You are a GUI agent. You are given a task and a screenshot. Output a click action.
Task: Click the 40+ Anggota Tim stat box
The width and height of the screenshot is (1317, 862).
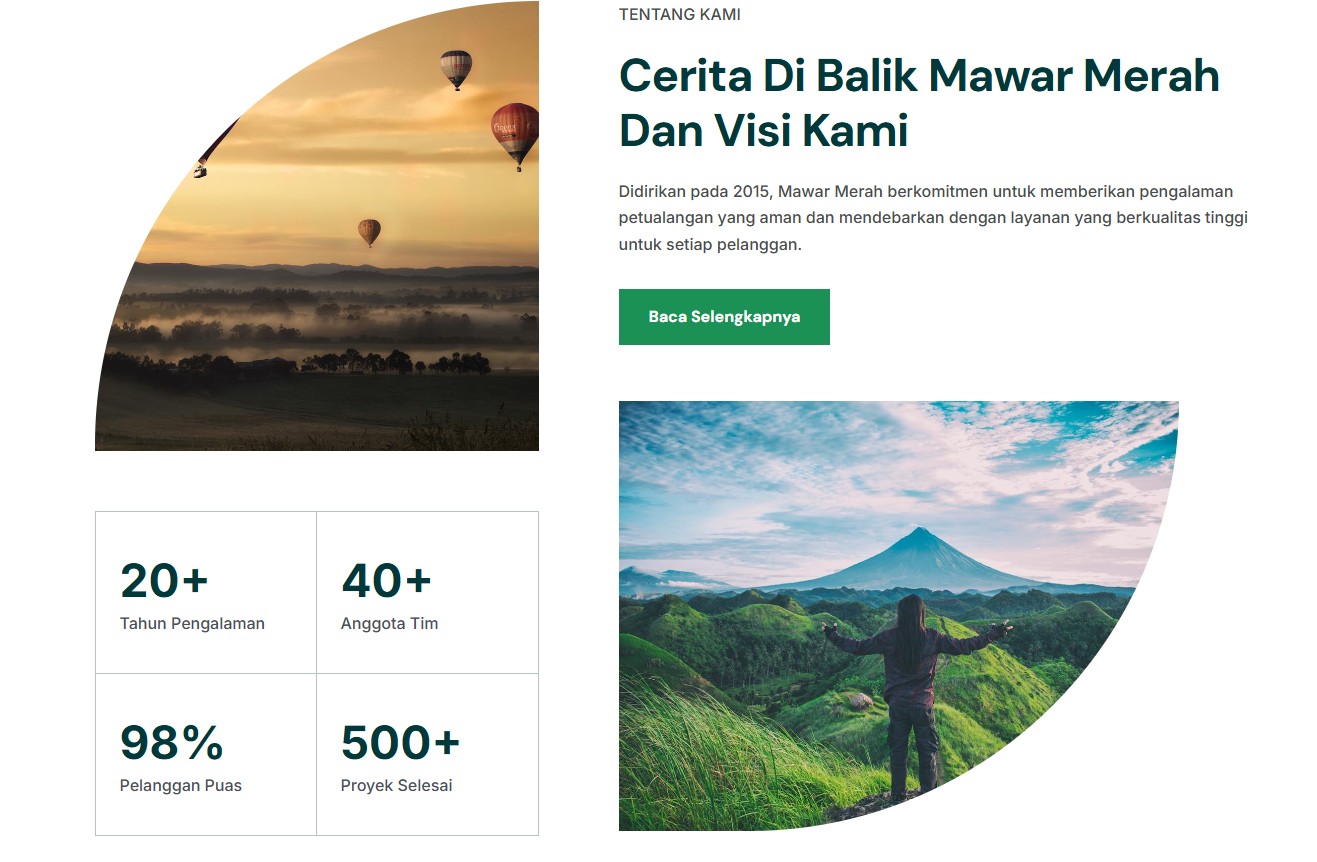pos(428,592)
